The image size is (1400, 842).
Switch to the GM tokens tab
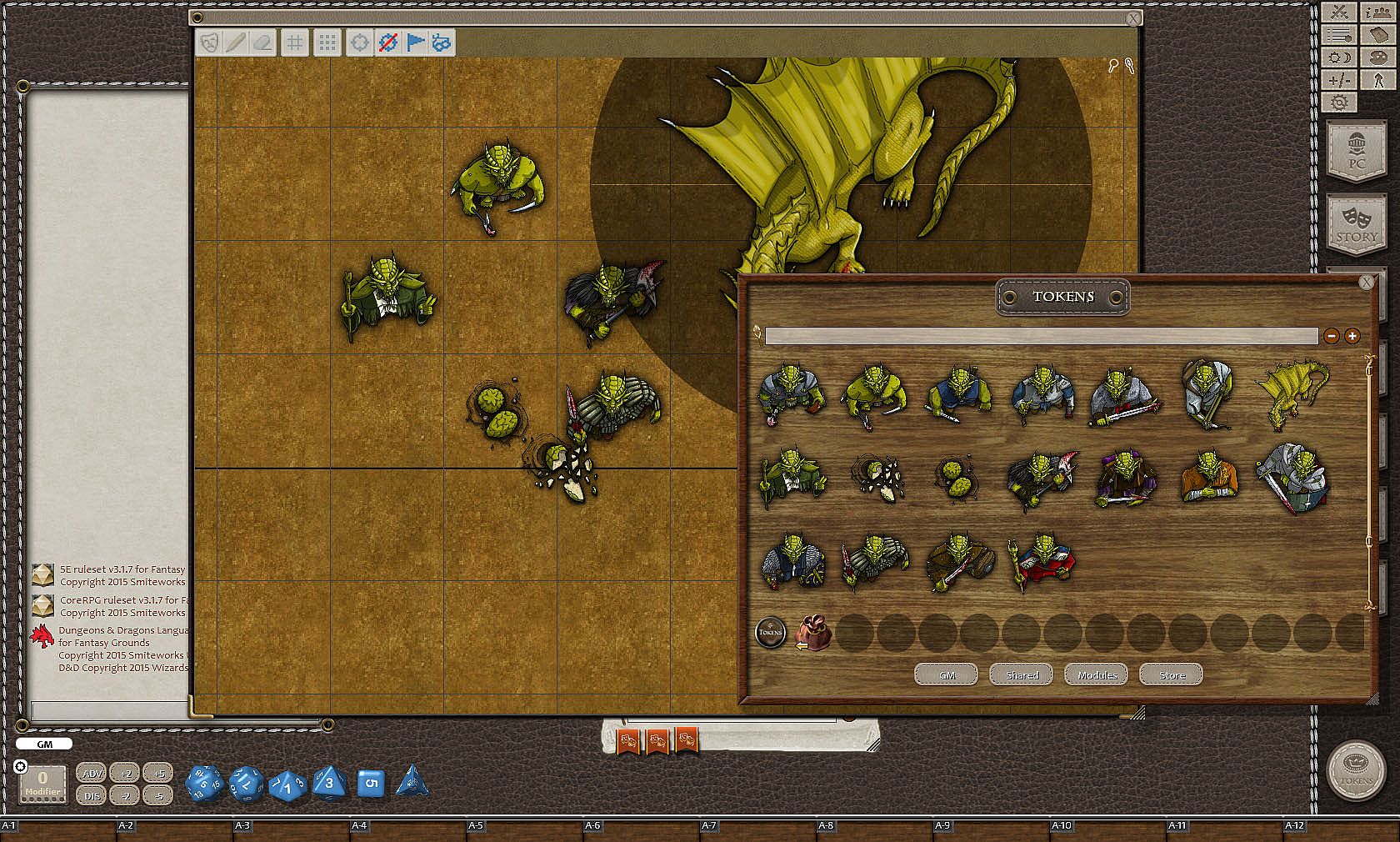(x=946, y=674)
